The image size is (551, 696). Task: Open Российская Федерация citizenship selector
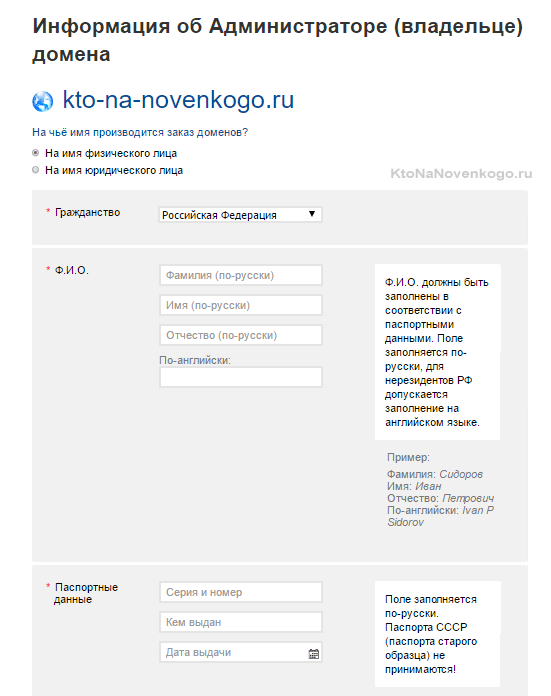(240, 215)
